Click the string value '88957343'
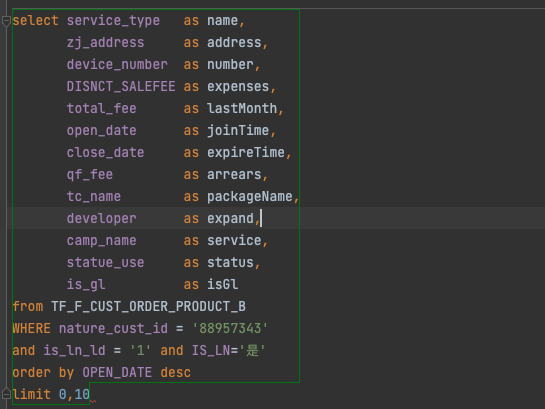This screenshot has width=545, height=409. 230,328
